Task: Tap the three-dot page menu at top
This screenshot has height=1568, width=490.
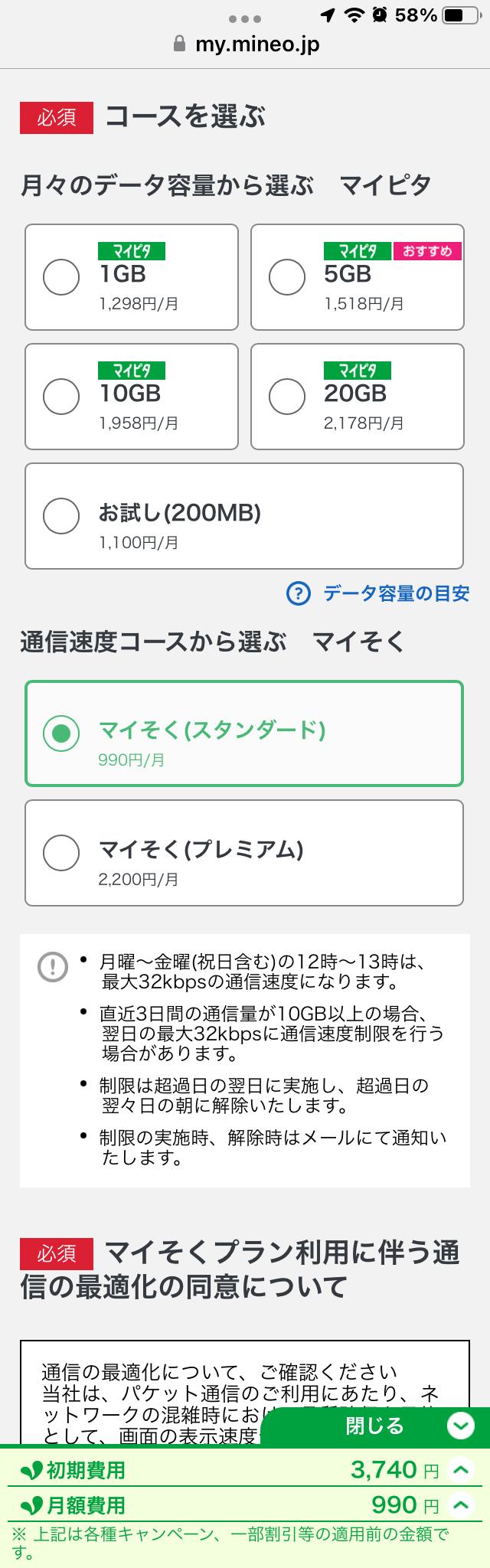Action: pyautogui.click(x=245, y=18)
